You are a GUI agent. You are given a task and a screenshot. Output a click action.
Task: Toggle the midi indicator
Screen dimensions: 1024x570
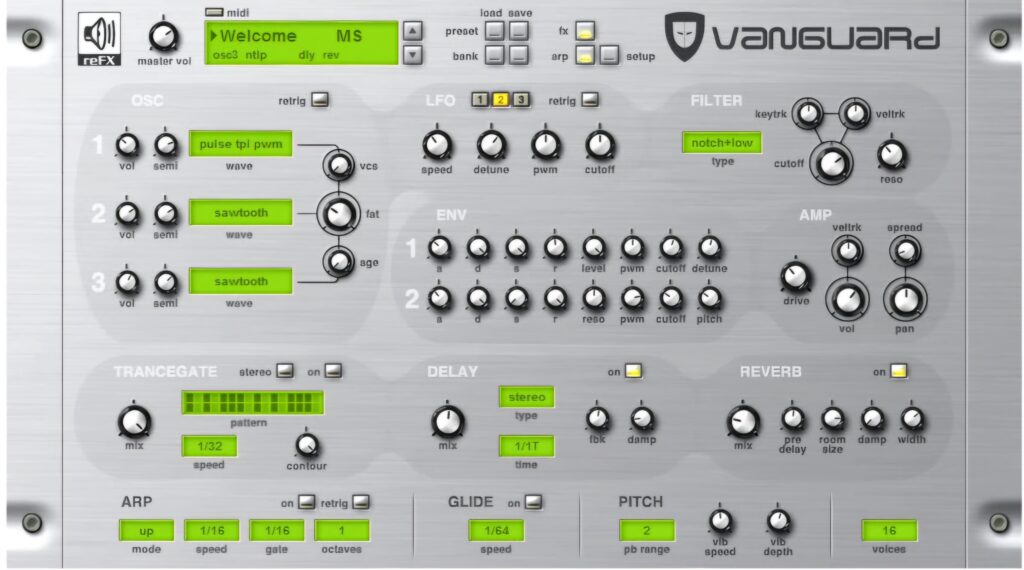tap(214, 12)
